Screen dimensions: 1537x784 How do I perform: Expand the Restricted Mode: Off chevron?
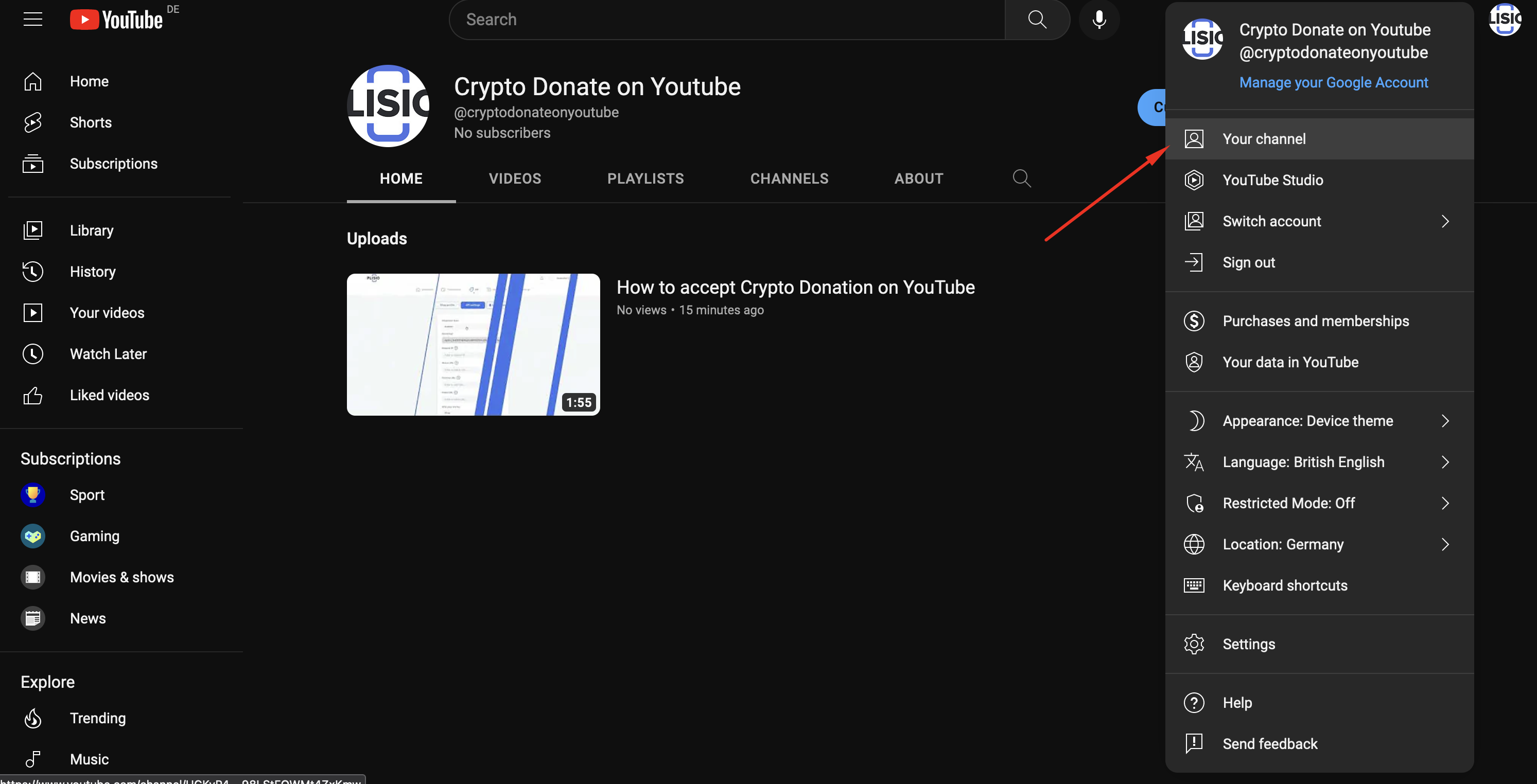1445,503
